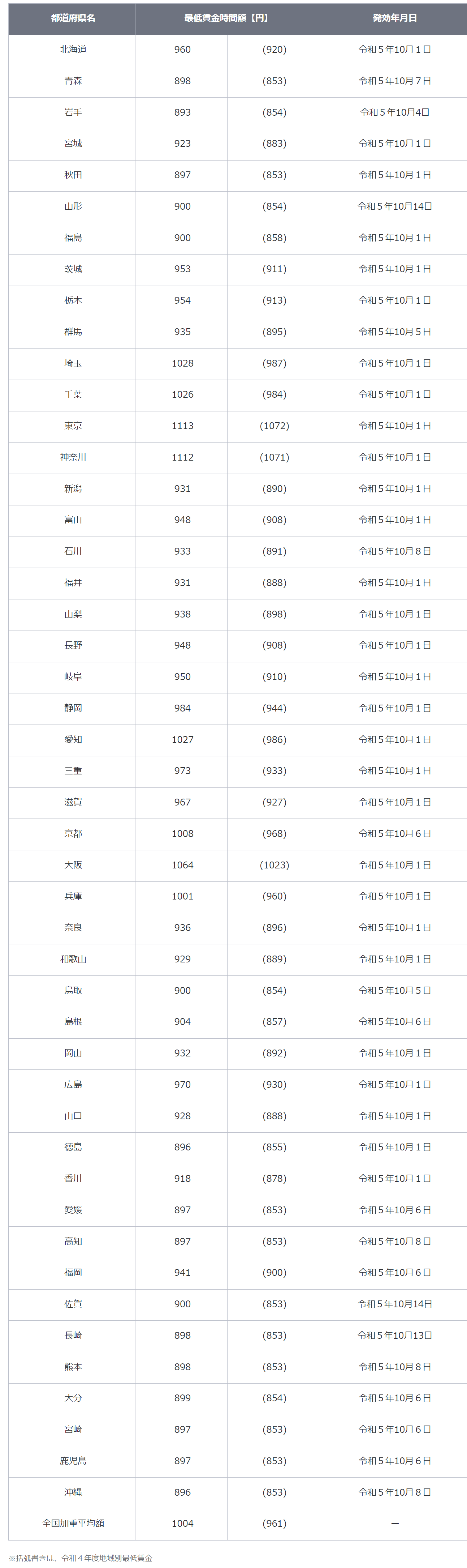Click 岩手 effective date 令和5年10月4日

395,112
